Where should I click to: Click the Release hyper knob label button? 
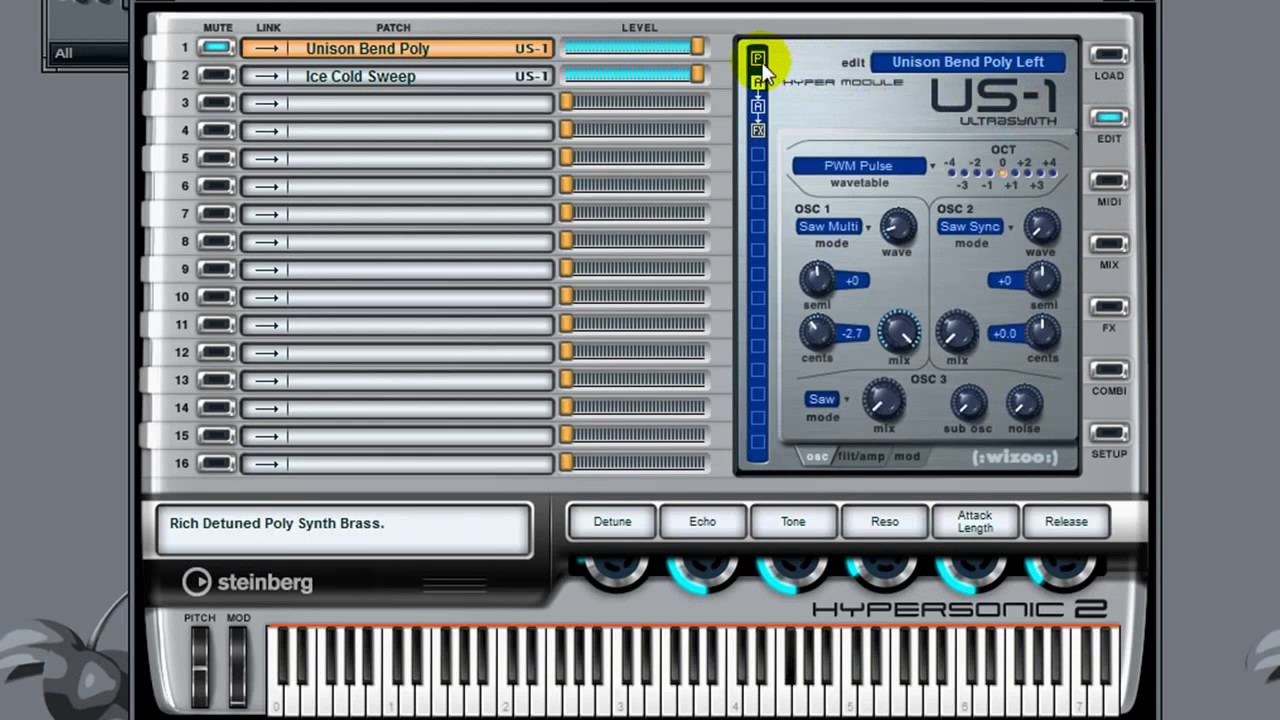pos(1066,521)
